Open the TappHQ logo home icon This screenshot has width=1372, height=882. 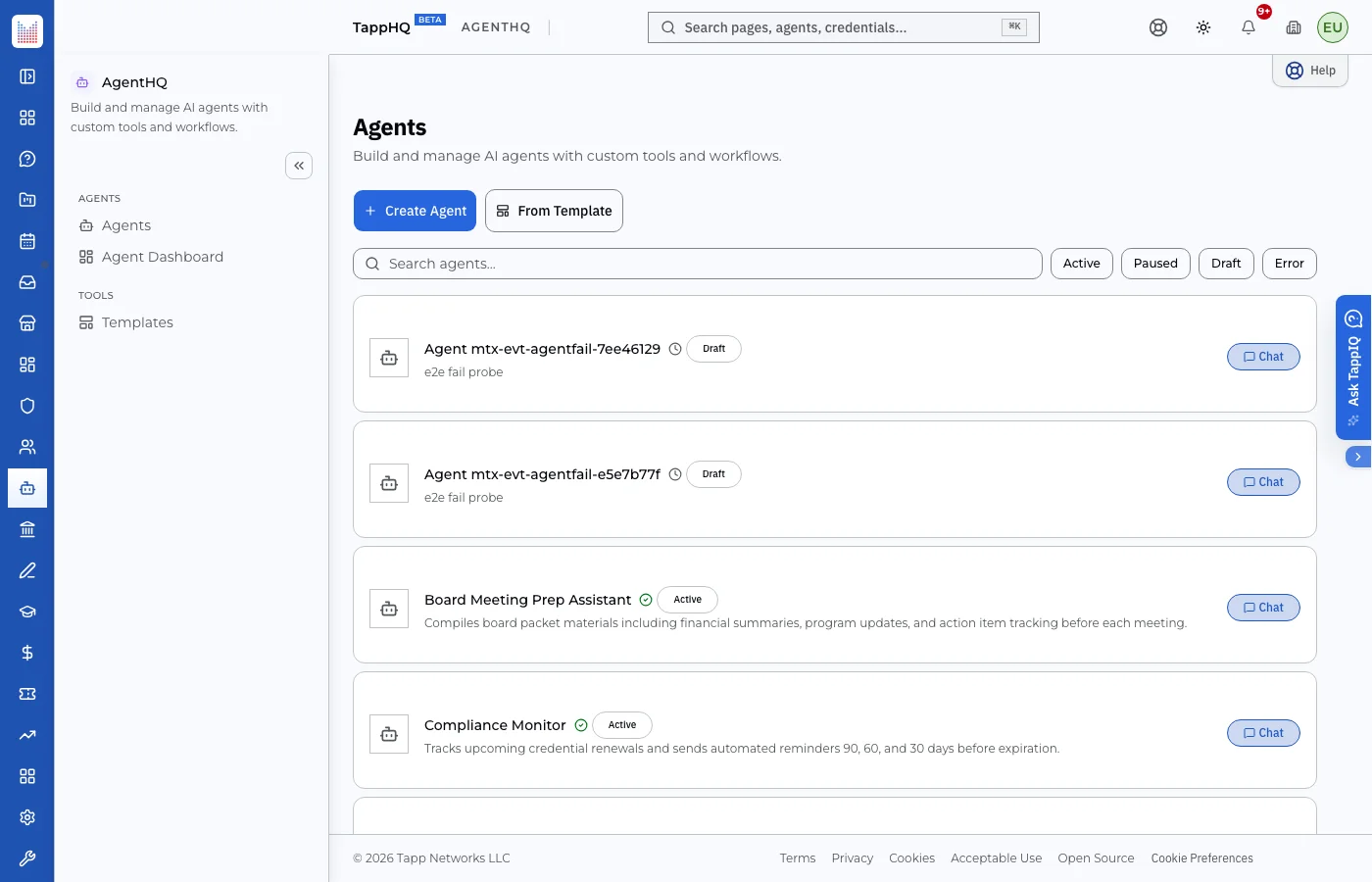click(27, 31)
